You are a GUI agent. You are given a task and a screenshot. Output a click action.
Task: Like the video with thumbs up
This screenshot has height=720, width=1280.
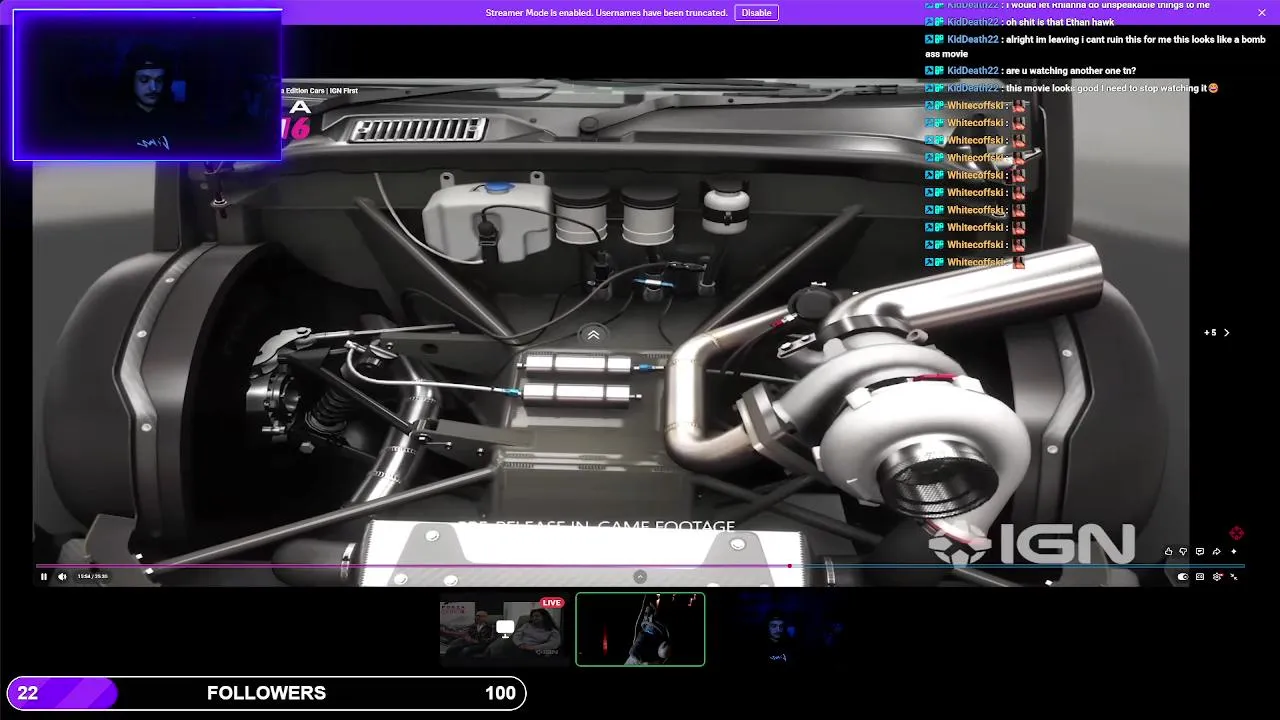tap(1168, 551)
